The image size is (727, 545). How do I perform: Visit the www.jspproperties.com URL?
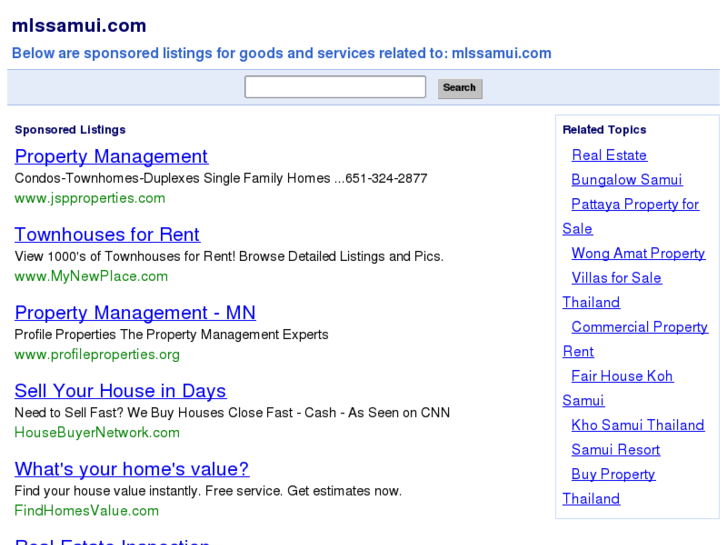click(x=90, y=198)
